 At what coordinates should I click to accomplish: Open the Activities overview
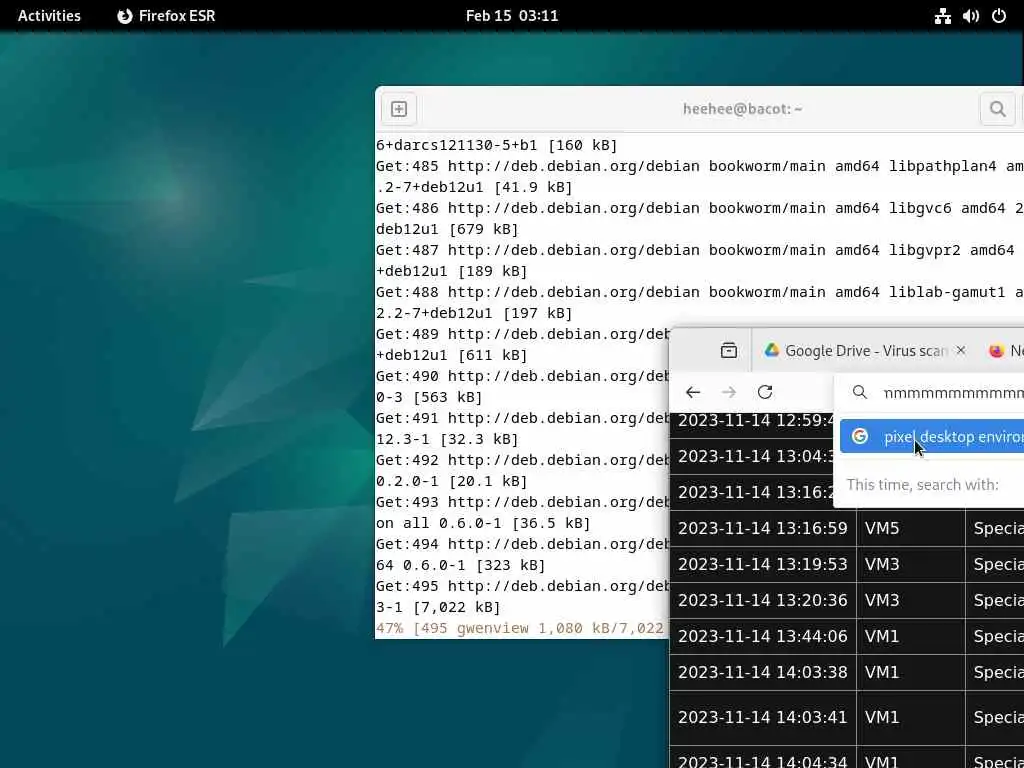coord(49,16)
